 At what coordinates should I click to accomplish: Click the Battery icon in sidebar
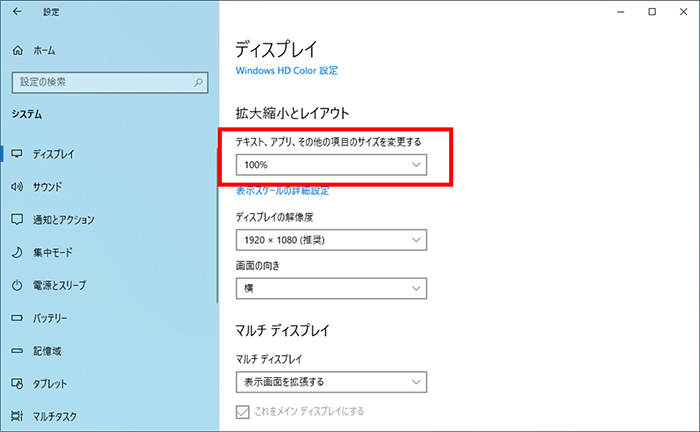pos(17,319)
